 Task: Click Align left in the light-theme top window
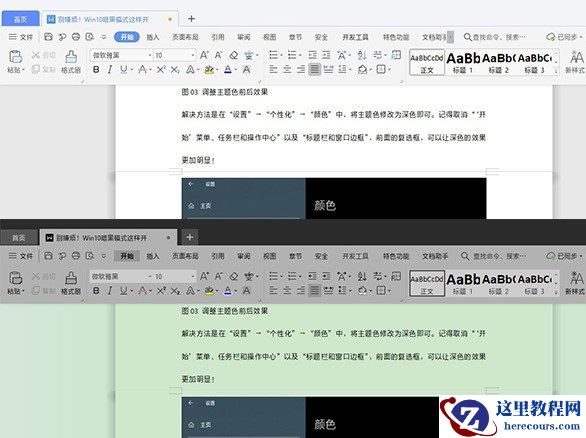coord(273,70)
